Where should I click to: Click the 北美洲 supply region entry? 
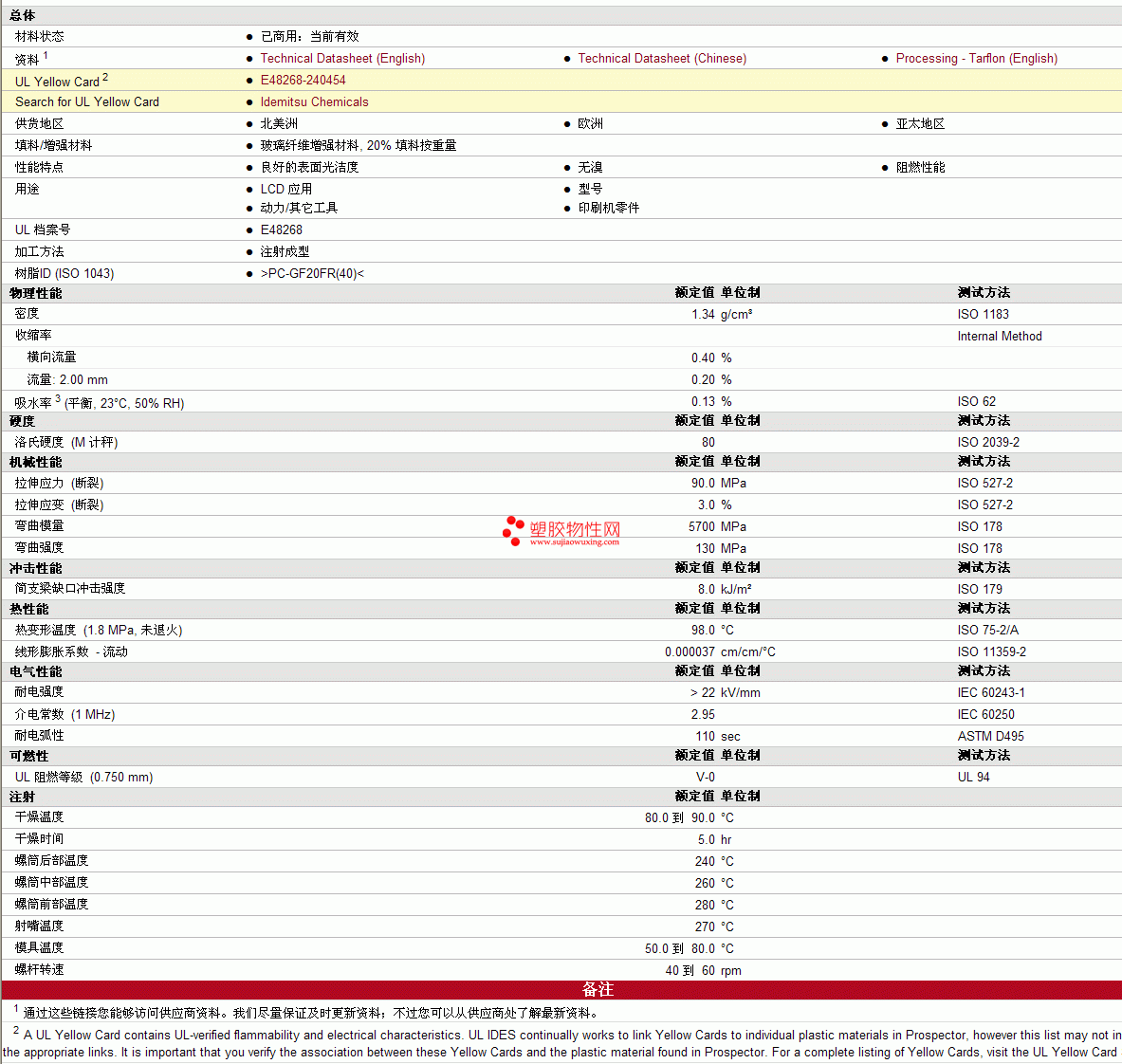pyautogui.click(x=279, y=124)
